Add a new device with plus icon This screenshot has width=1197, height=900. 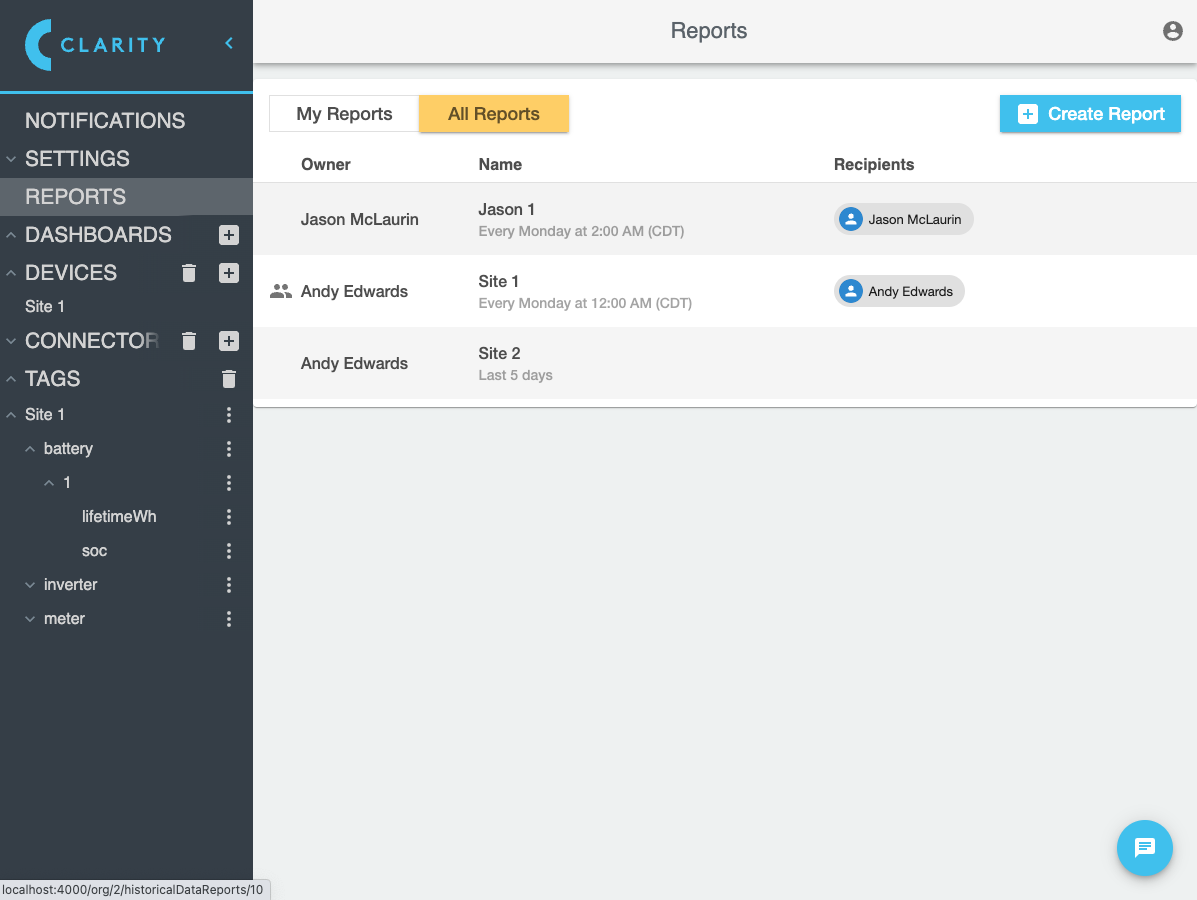[229, 273]
